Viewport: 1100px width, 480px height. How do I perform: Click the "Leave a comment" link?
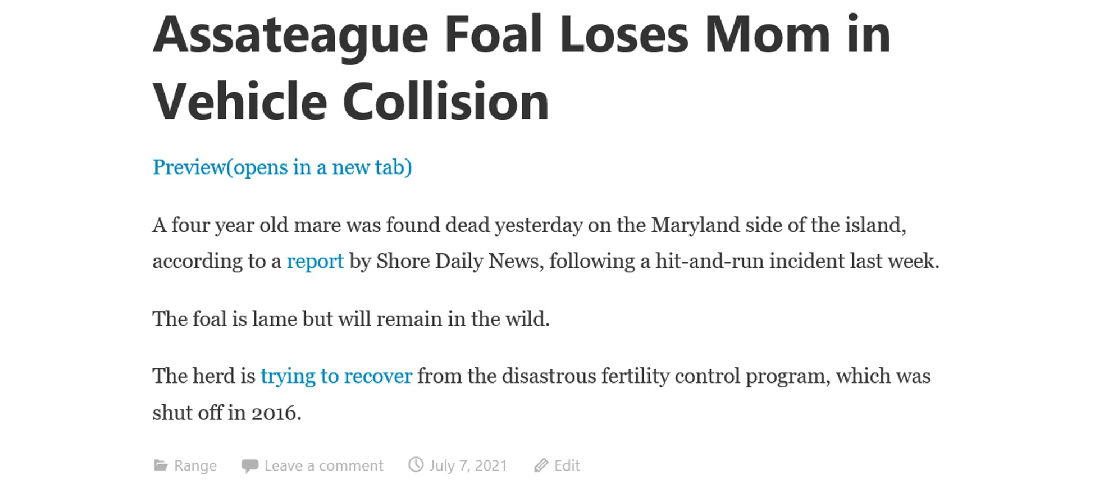tap(324, 466)
